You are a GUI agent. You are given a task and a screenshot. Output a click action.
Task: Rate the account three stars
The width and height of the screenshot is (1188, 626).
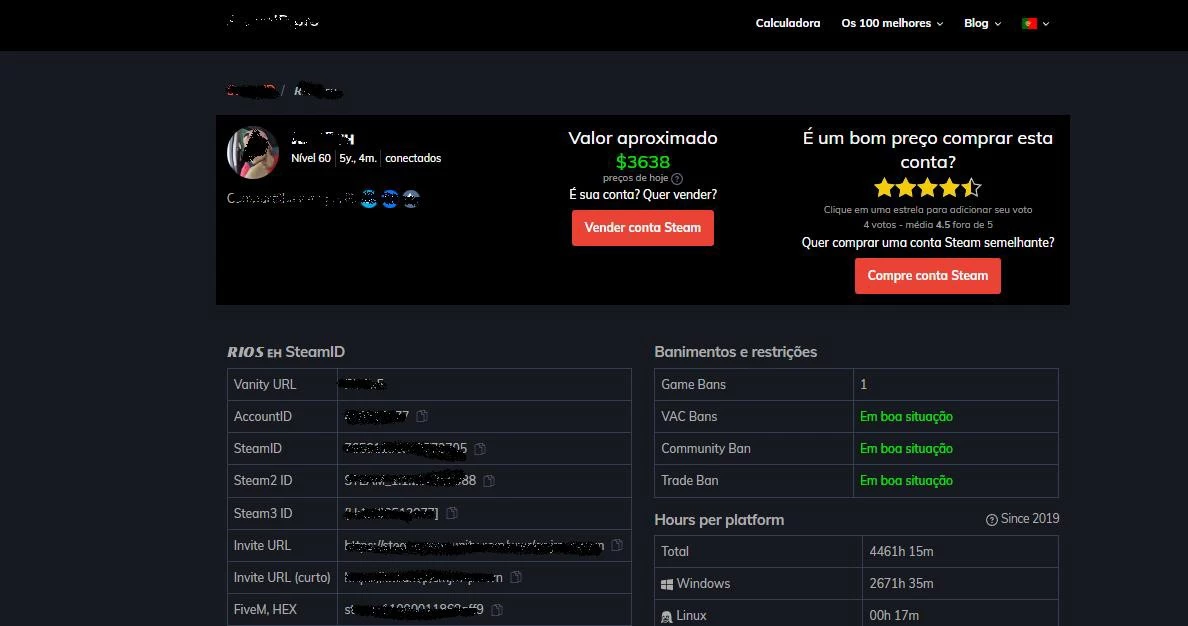pyautogui.click(x=927, y=187)
